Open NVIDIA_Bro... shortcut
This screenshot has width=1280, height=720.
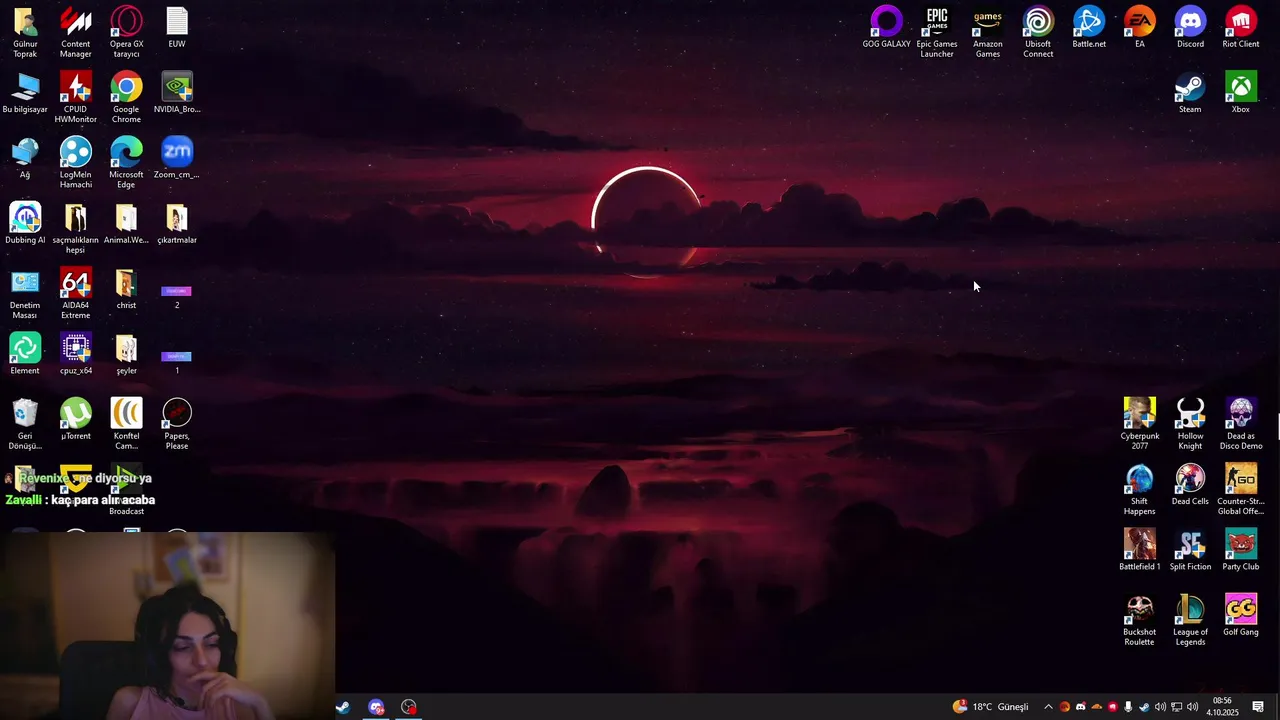177,92
